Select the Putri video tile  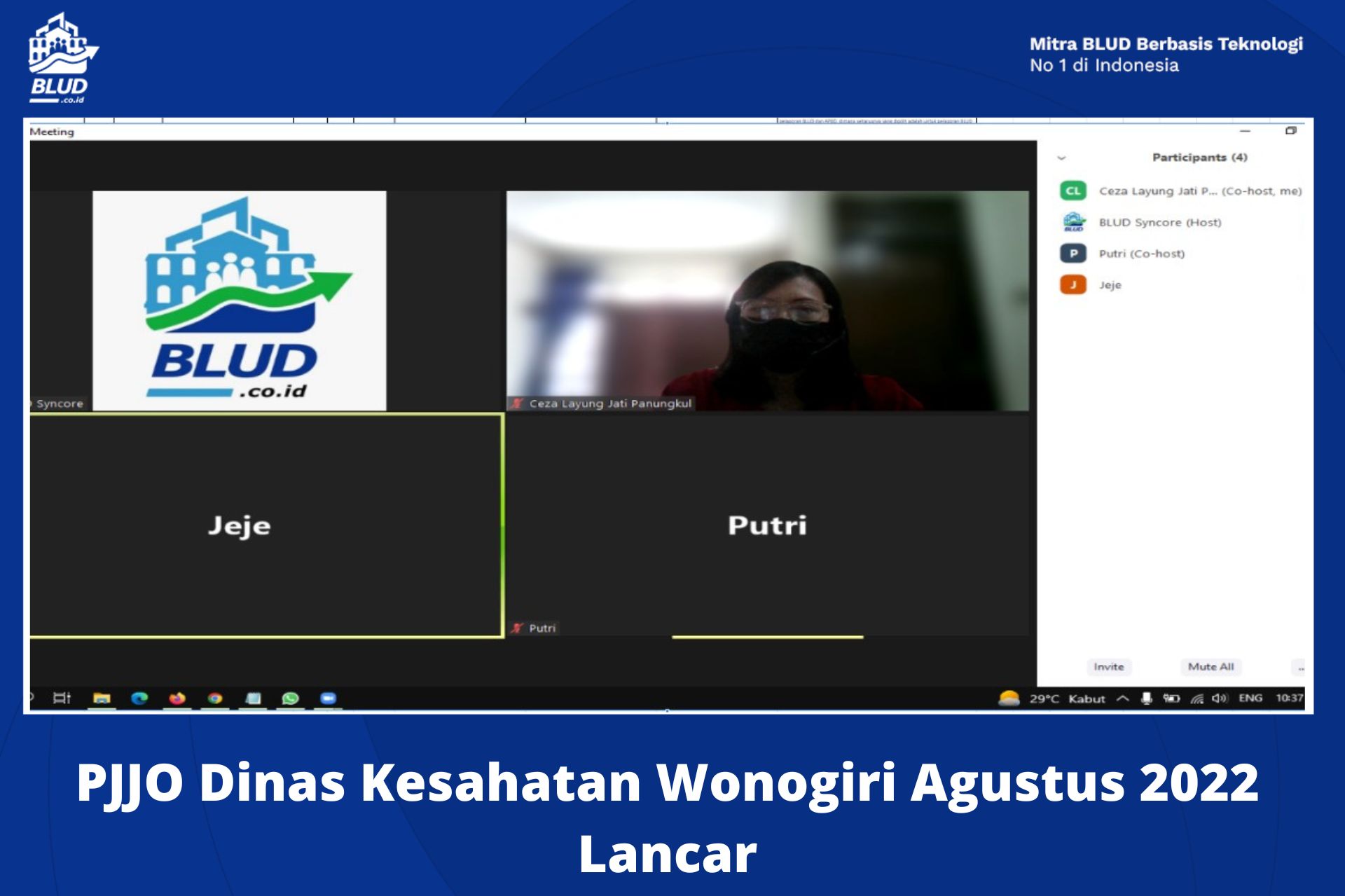pyautogui.click(x=767, y=525)
